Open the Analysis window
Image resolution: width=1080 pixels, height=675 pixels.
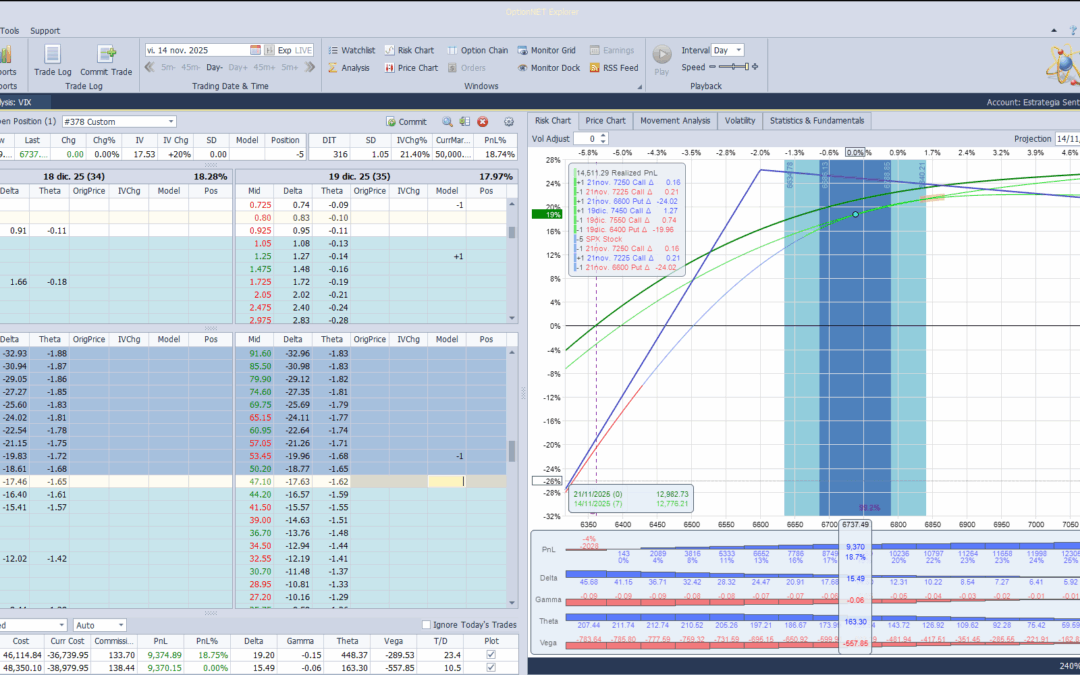[x=349, y=68]
